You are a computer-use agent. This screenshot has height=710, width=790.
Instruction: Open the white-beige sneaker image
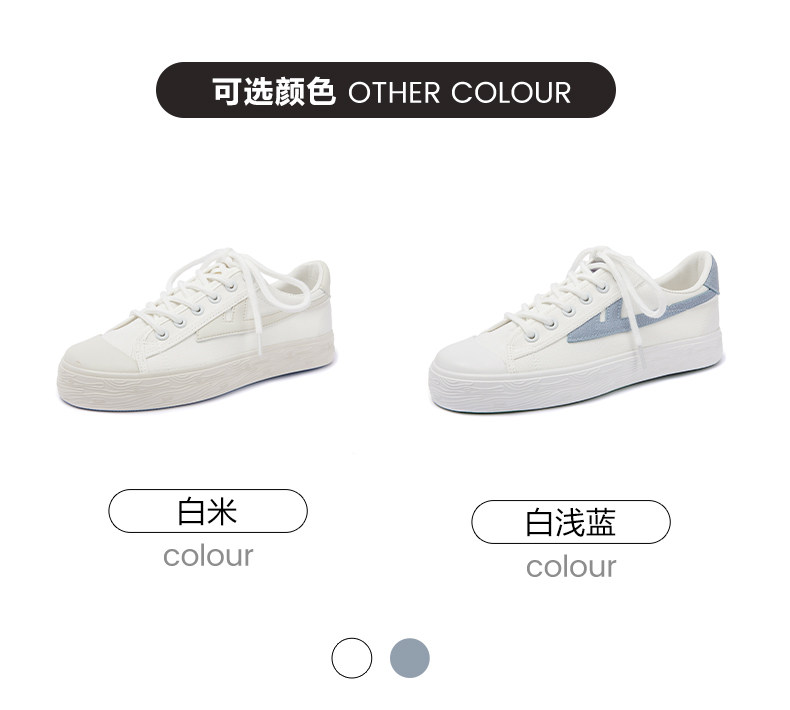pos(195,330)
